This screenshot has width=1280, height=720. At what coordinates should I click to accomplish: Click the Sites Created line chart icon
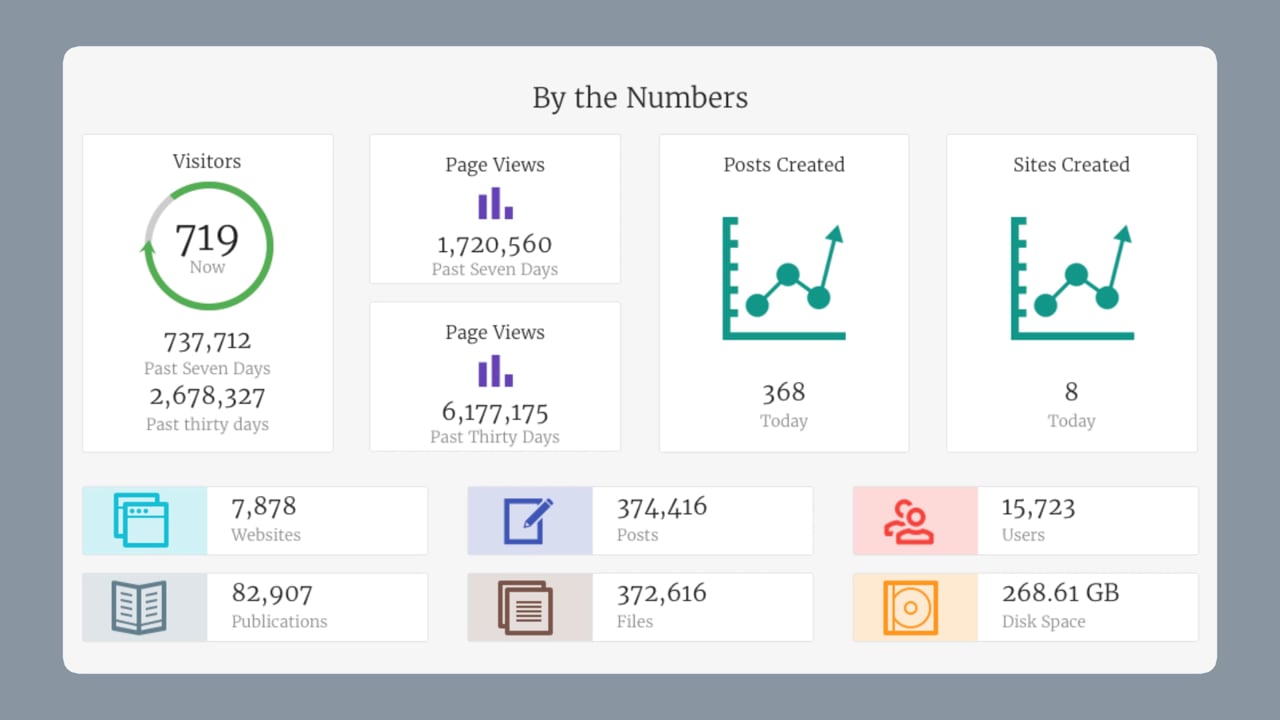[x=1072, y=280]
